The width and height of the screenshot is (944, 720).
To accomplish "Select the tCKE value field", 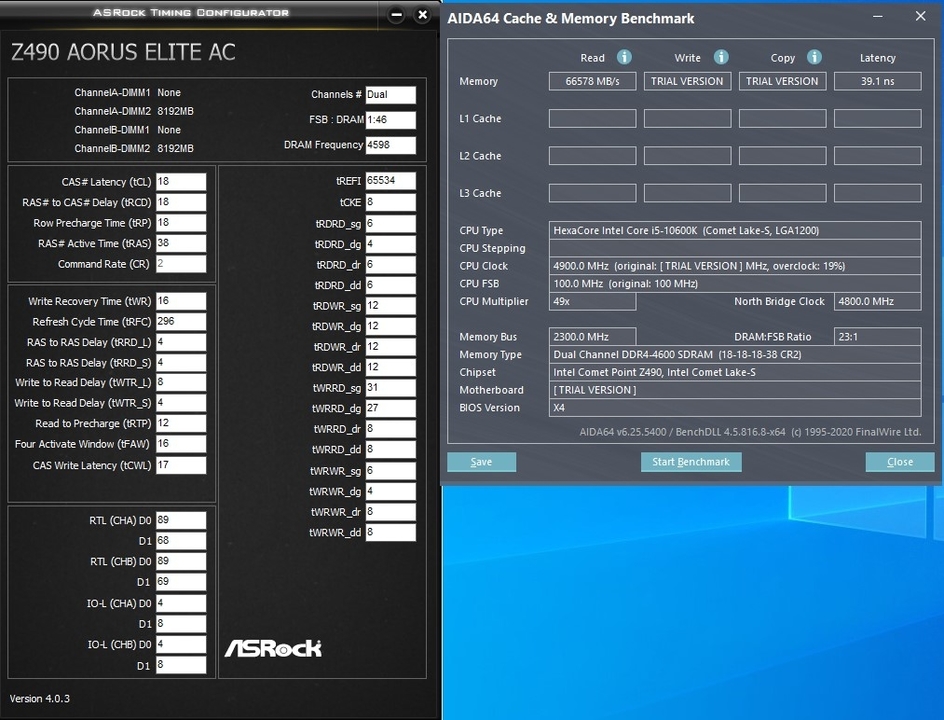I will point(390,202).
